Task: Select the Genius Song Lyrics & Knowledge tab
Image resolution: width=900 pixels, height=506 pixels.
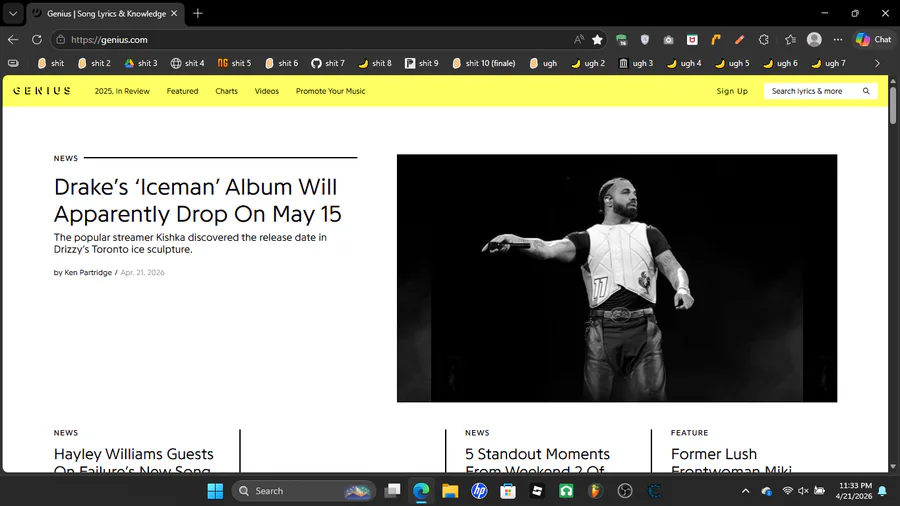Action: point(106,13)
